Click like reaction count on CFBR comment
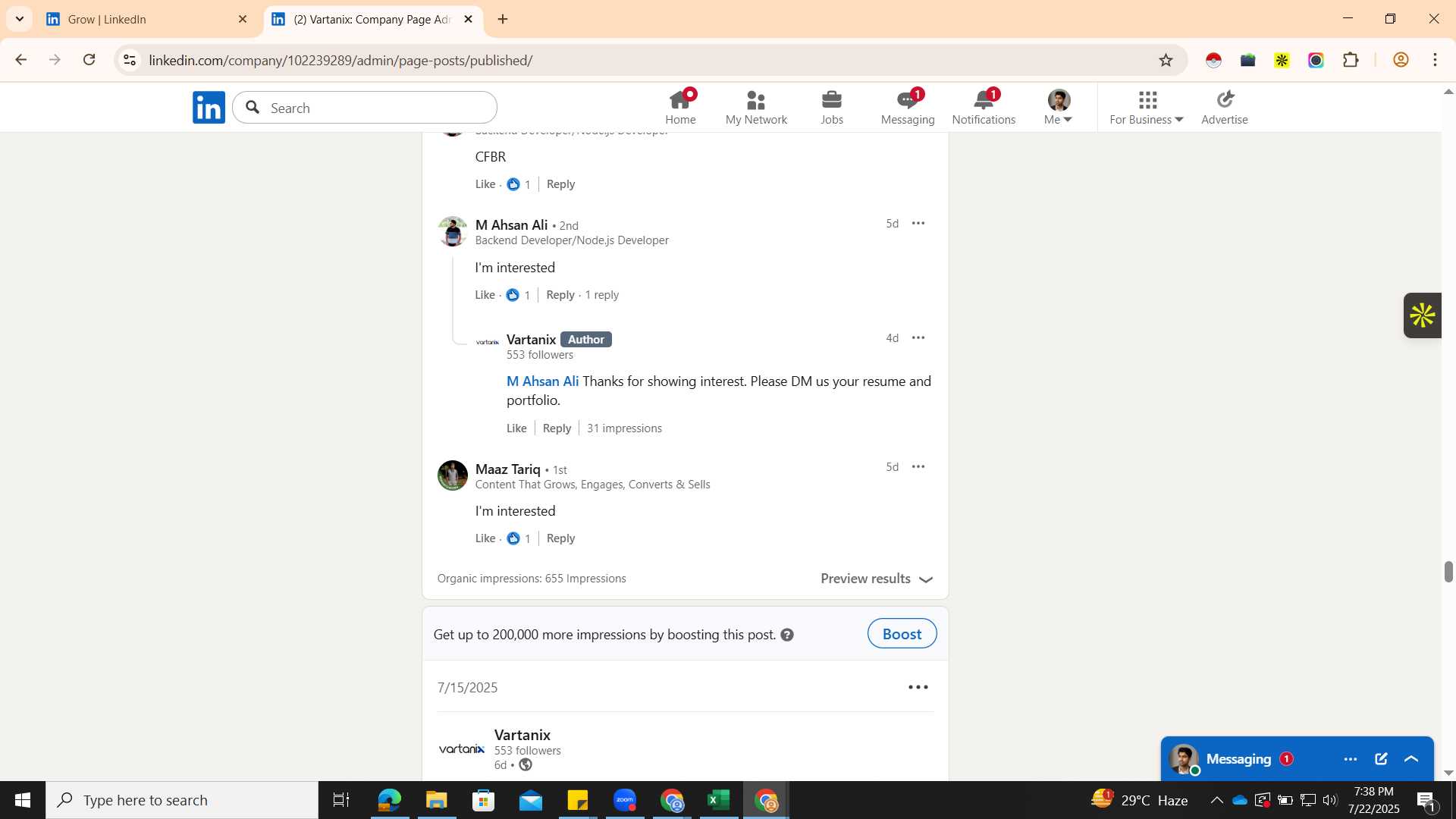1456x819 pixels. 520,184
